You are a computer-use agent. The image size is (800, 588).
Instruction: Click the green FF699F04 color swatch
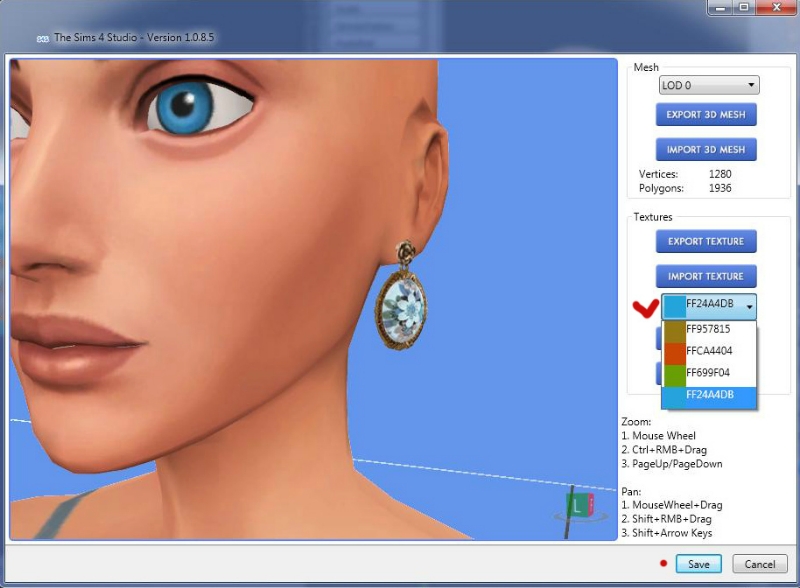(x=673, y=374)
